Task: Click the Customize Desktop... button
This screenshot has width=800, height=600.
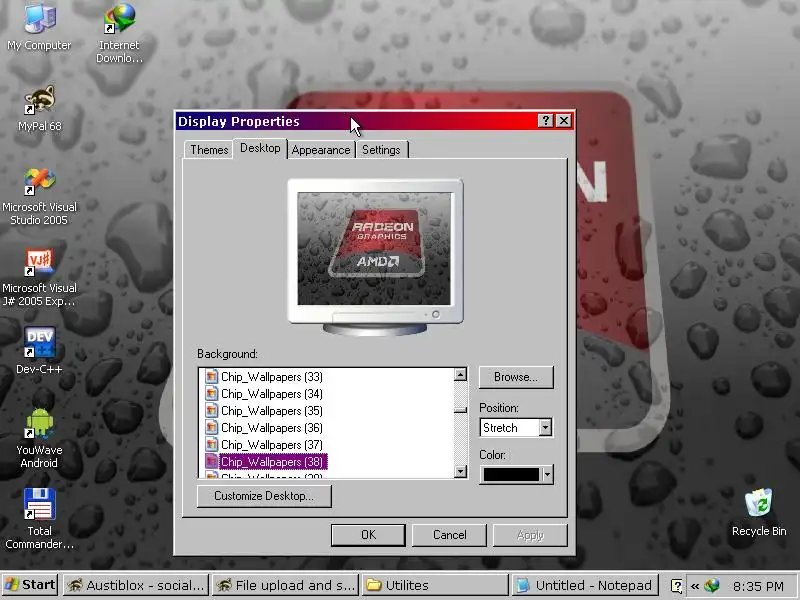Action: [x=264, y=496]
